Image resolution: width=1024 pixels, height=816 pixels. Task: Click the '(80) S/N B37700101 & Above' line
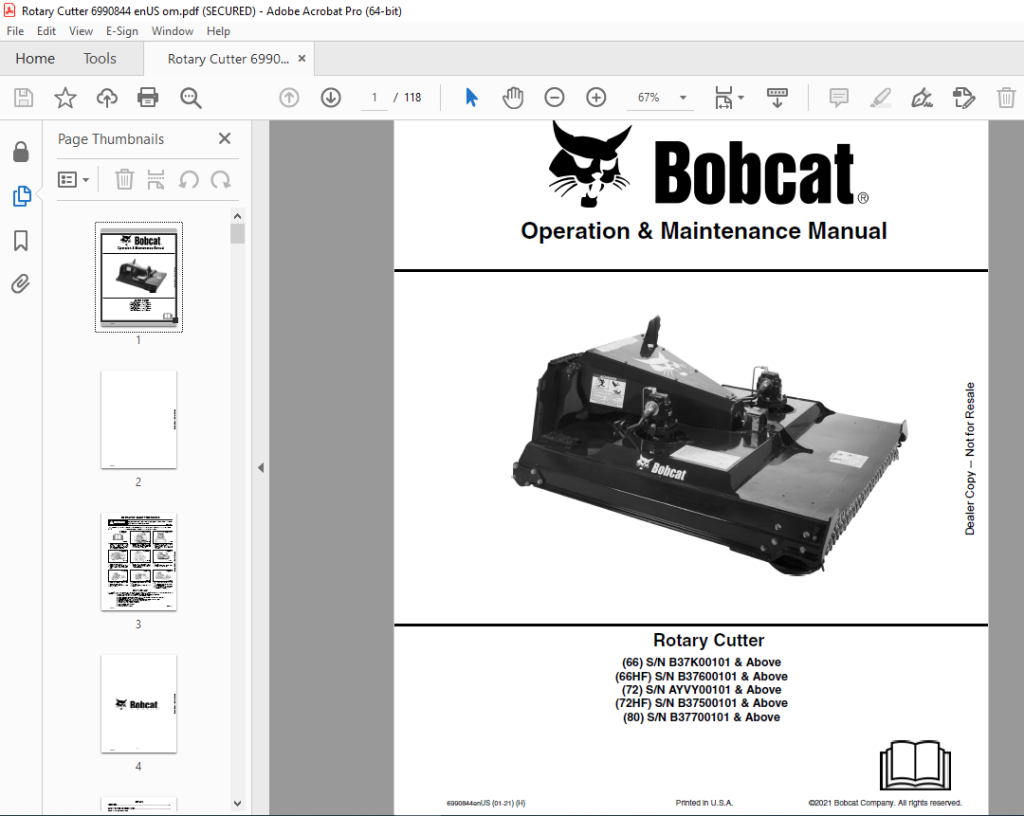click(701, 717)
